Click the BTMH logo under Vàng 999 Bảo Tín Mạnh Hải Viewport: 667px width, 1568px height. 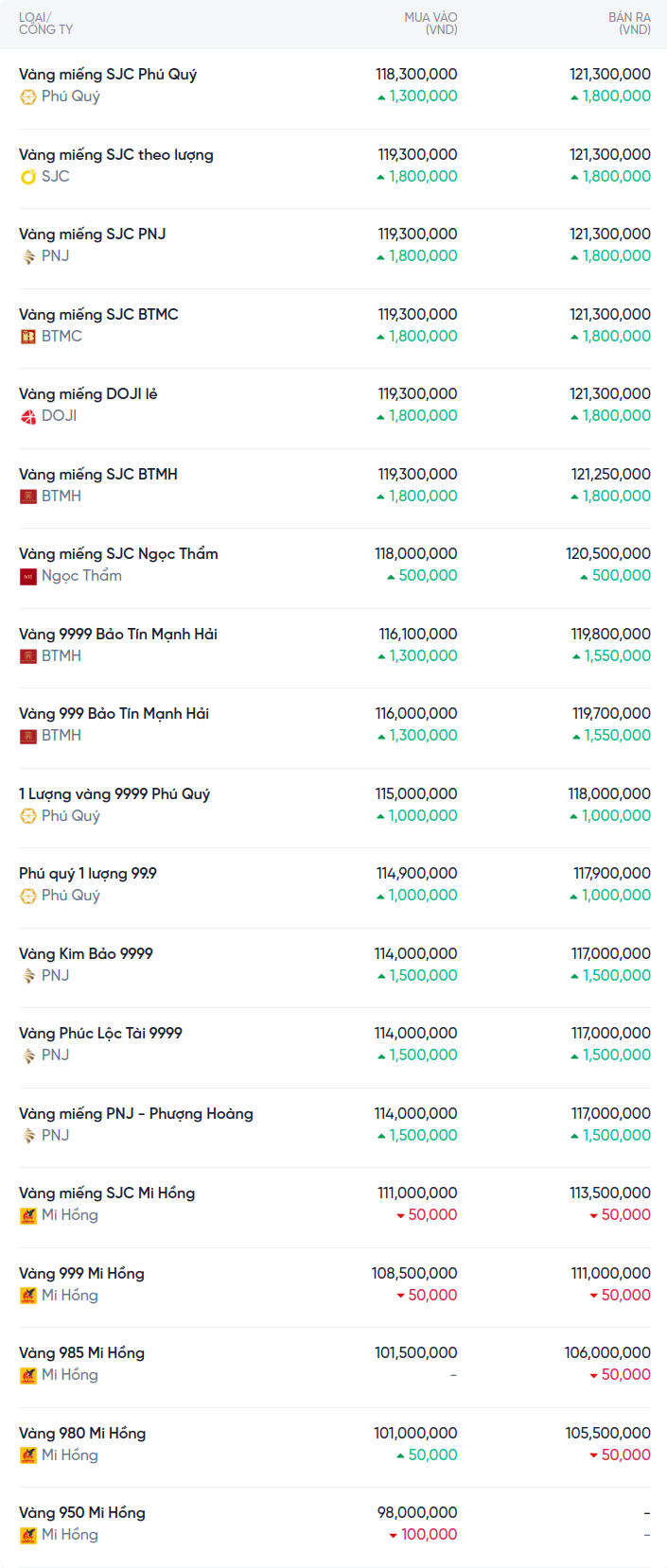coord(28,736)
